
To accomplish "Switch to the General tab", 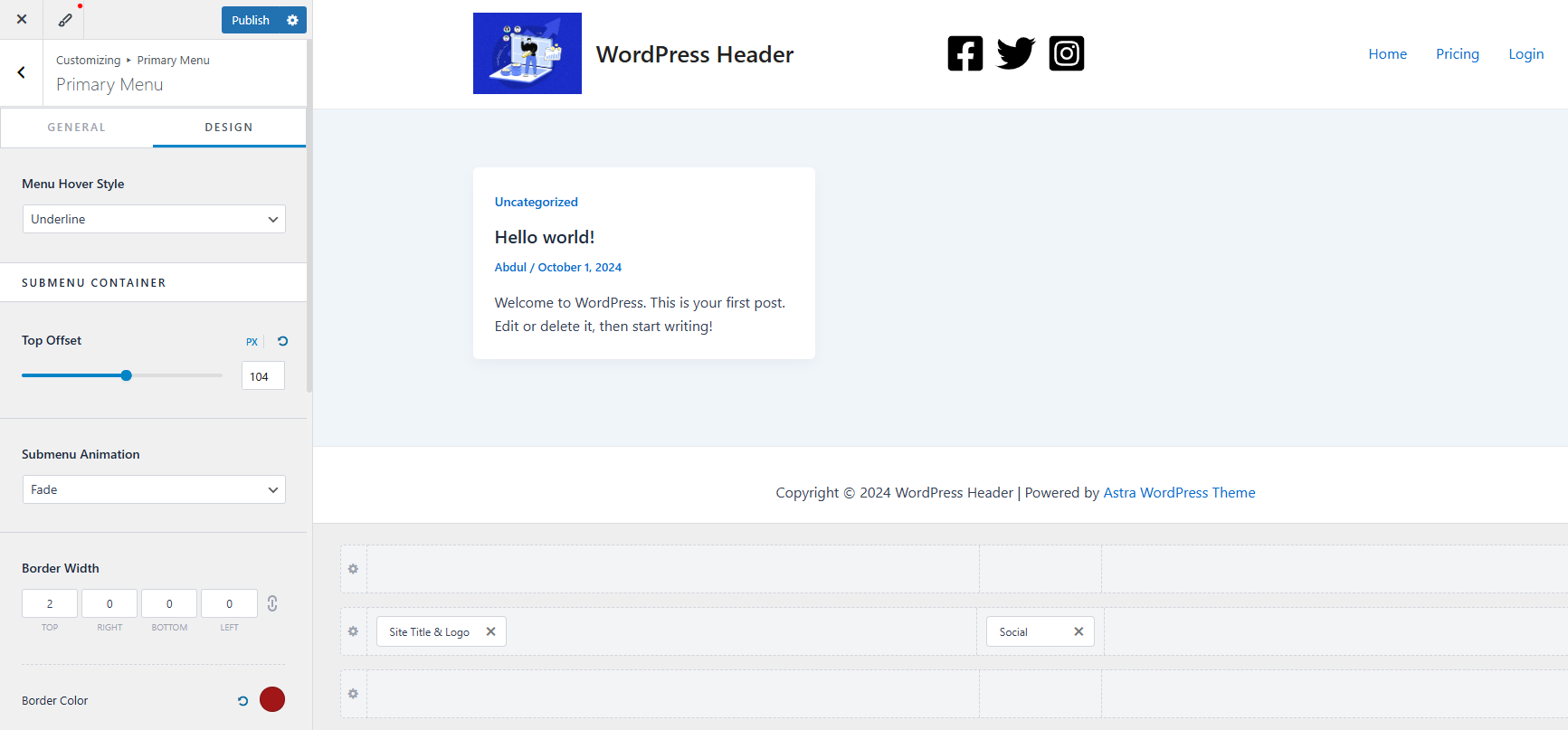I will click(x=77, y=128).
